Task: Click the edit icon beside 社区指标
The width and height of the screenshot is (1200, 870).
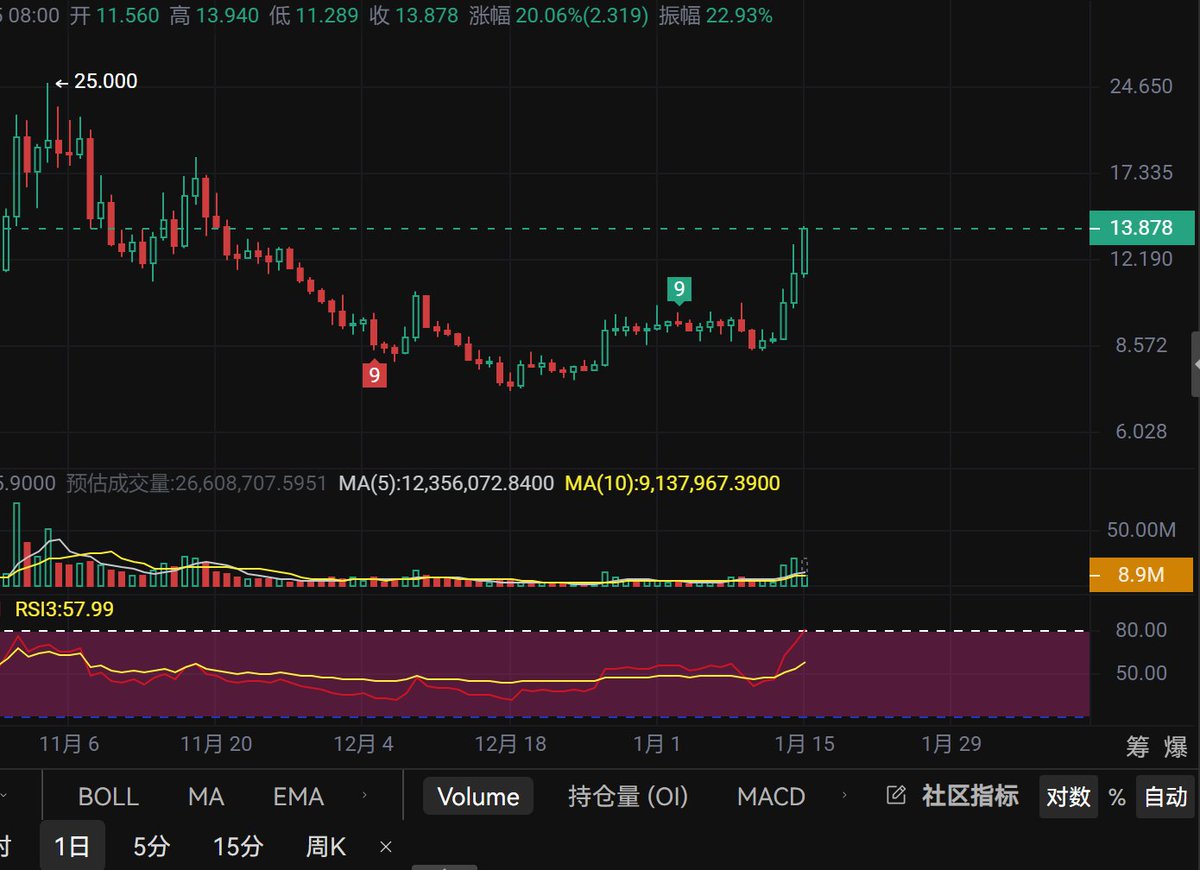Action: (x=897, y=796)
